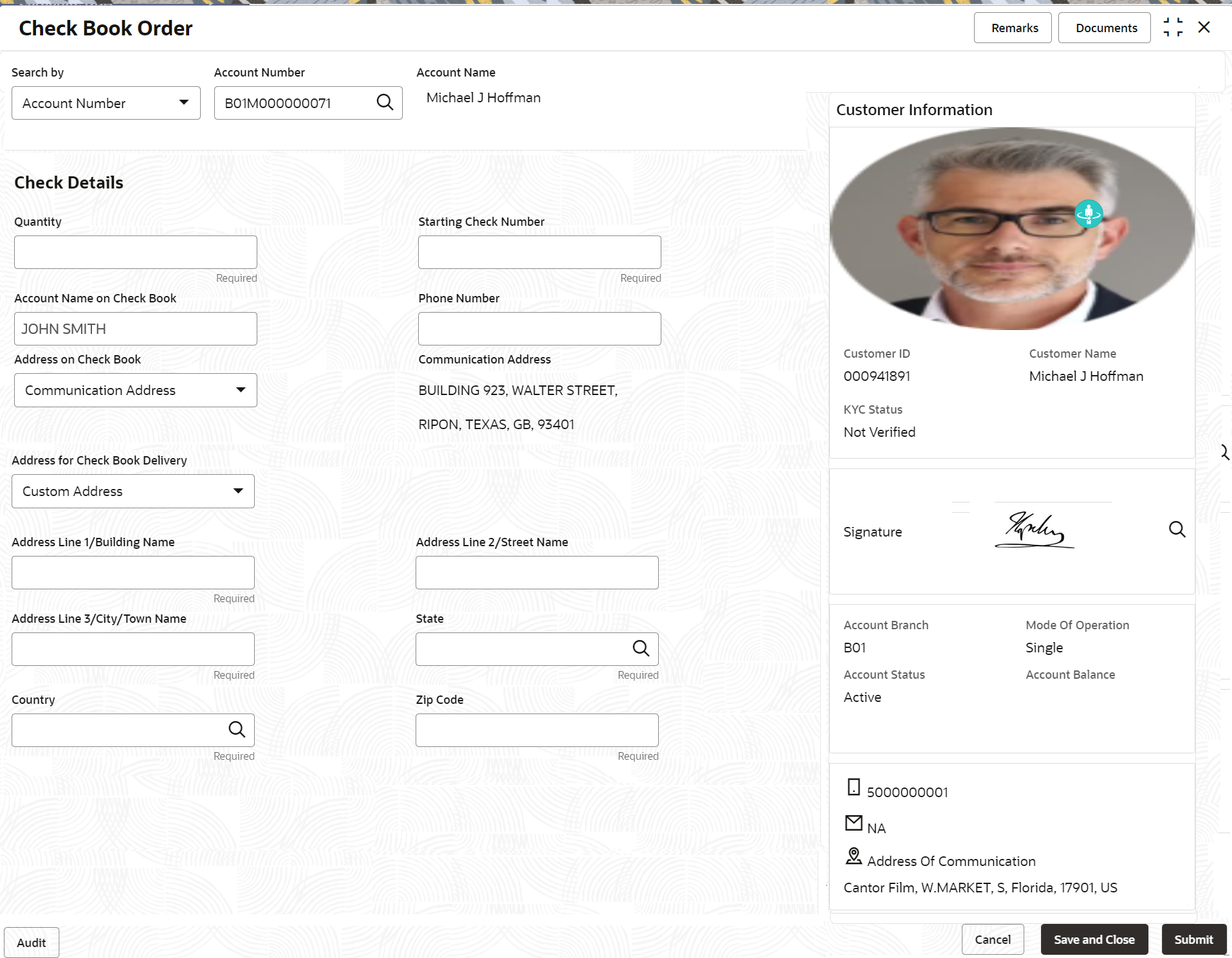Click the teal person badge on customer photo
Screen dimensions: 1232x958
tap(1089, 214)
